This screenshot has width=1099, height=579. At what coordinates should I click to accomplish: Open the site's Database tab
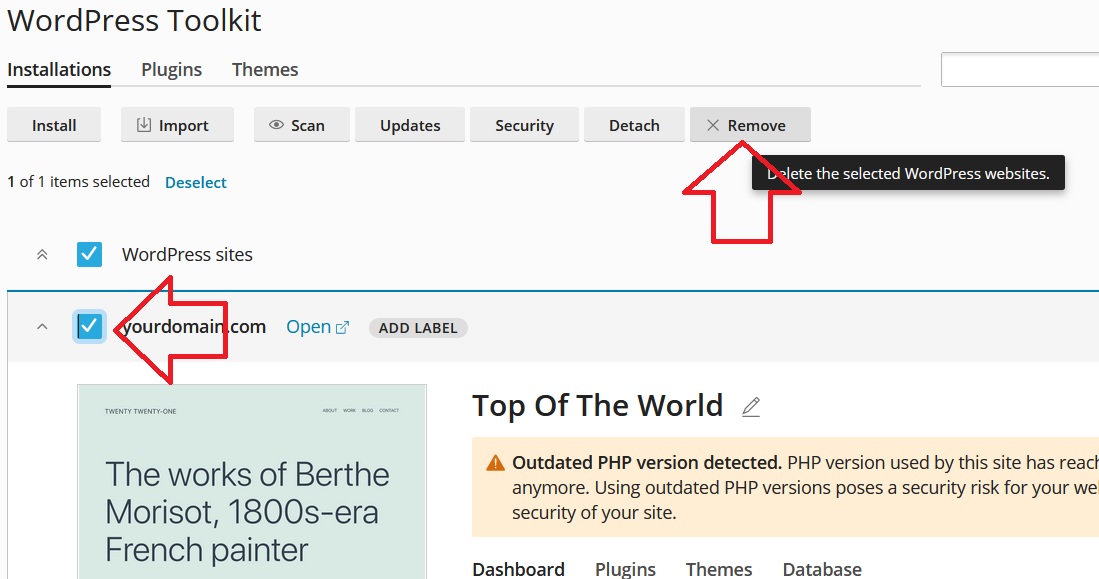tap(821, 568)
